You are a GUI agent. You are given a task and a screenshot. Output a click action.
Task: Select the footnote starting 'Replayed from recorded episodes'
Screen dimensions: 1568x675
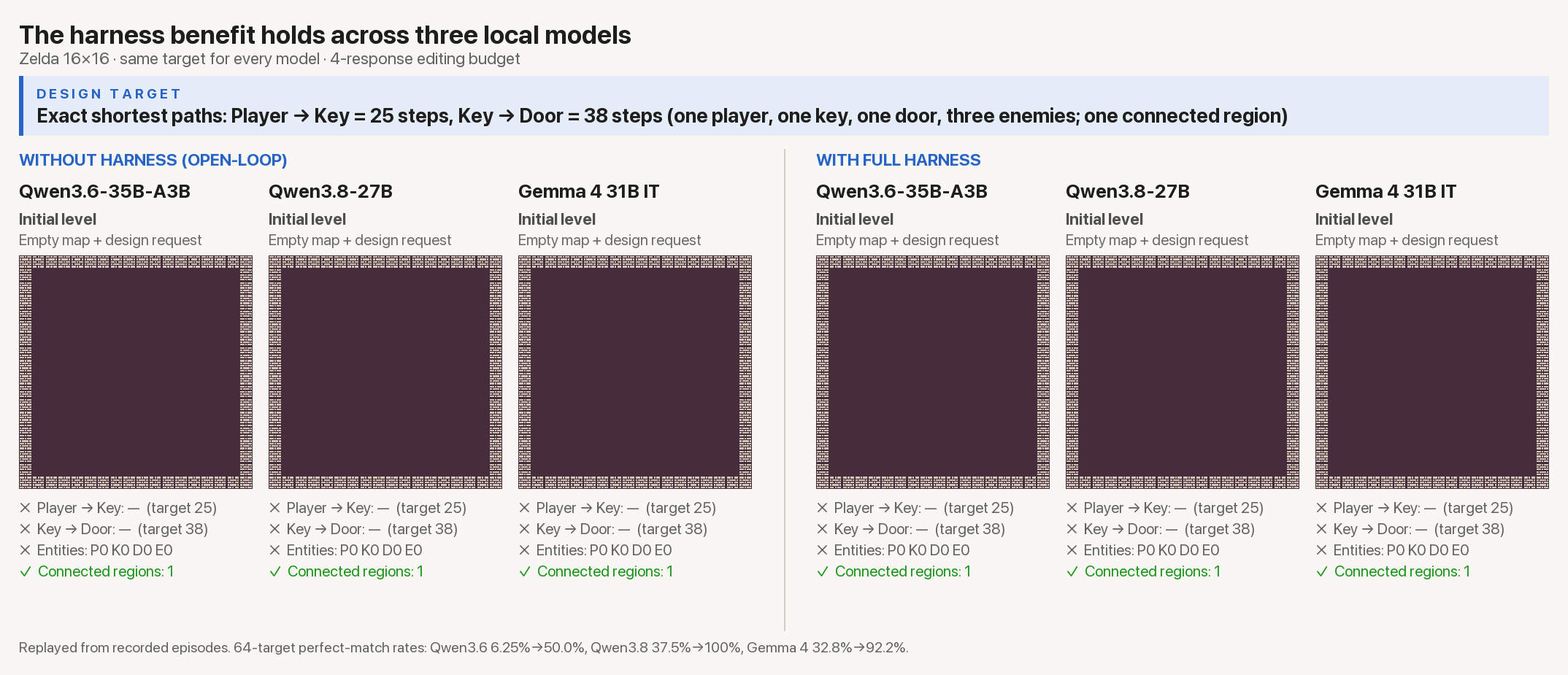(x=464, y=647)
